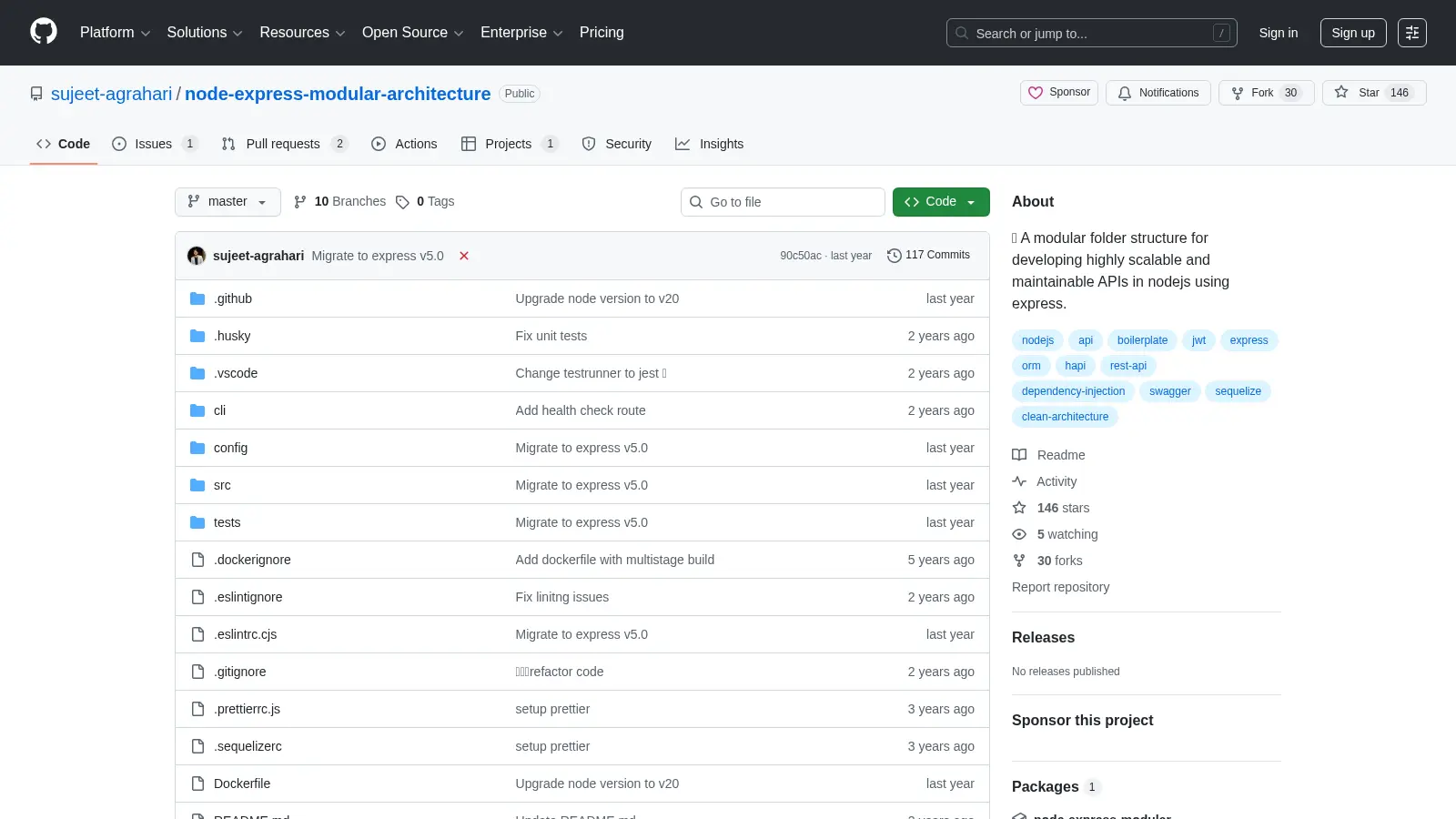Switch to the Code tab
Viewport: 1456px width, 819px height.
click(64, 144)
